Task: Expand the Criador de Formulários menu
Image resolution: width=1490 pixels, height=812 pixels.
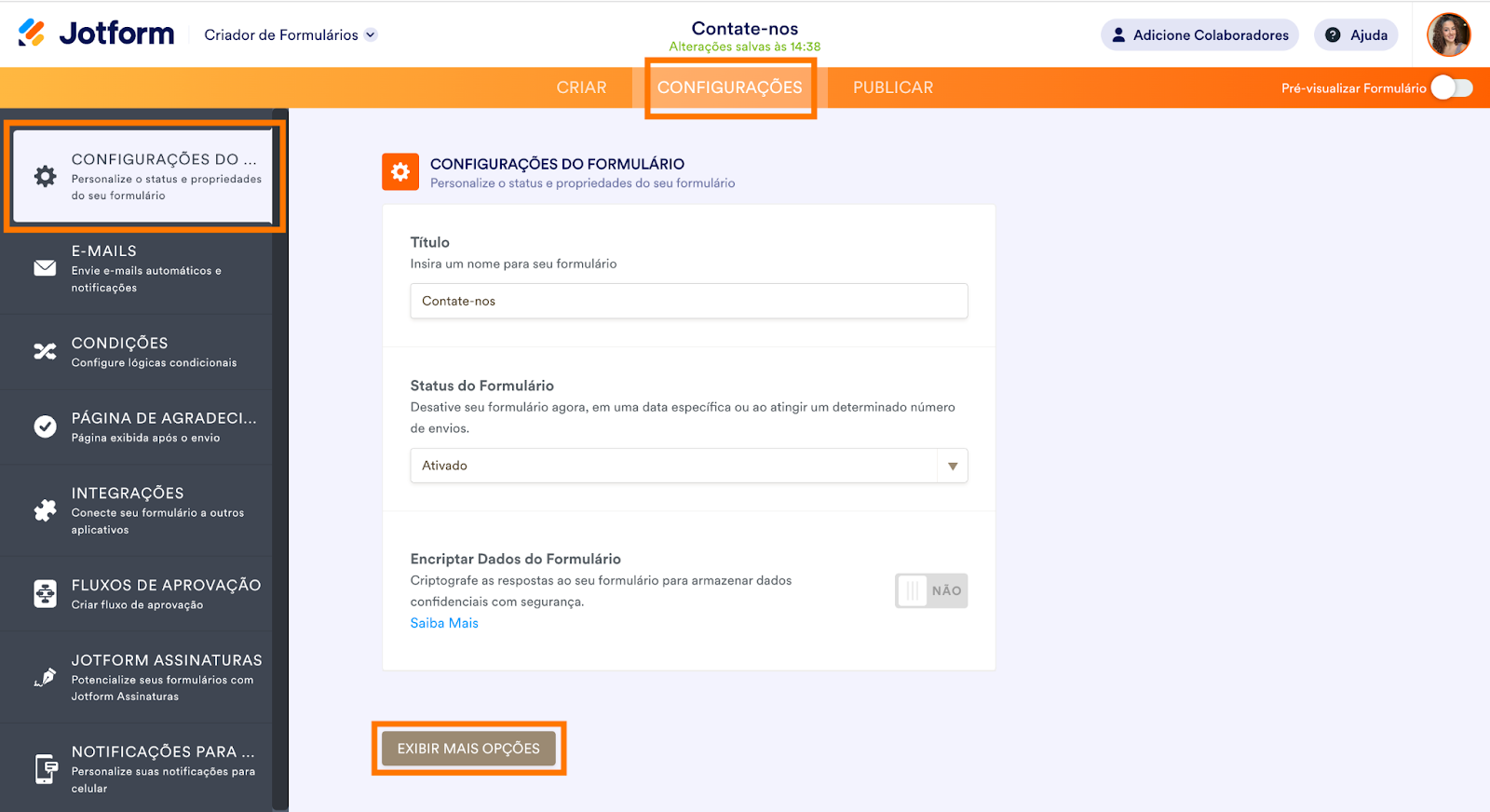Action: 371,34
